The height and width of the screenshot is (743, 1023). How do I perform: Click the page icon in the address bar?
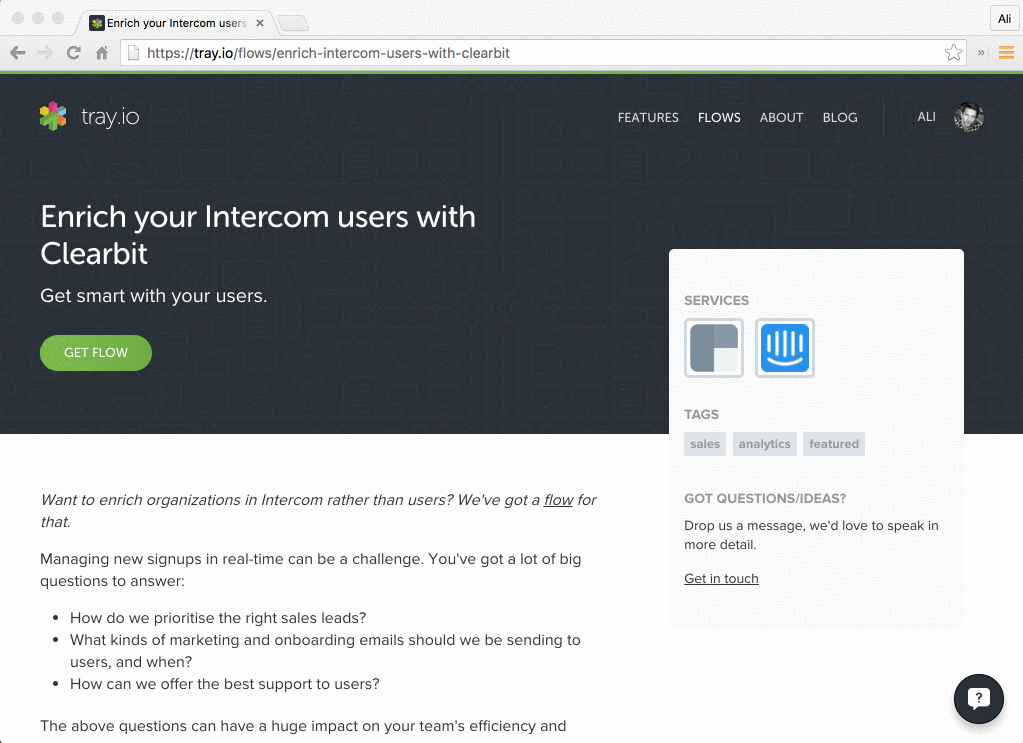point(133,52)
